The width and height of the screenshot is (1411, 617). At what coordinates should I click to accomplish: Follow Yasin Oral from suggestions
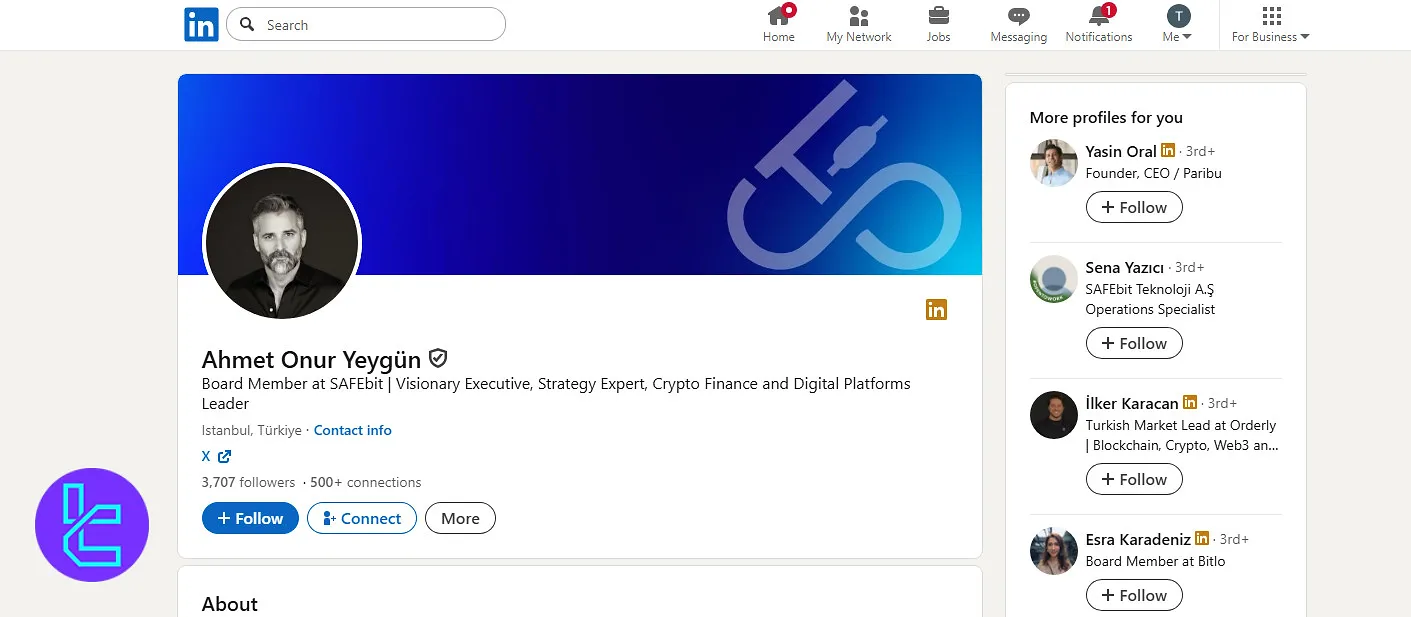(1133, 207)
